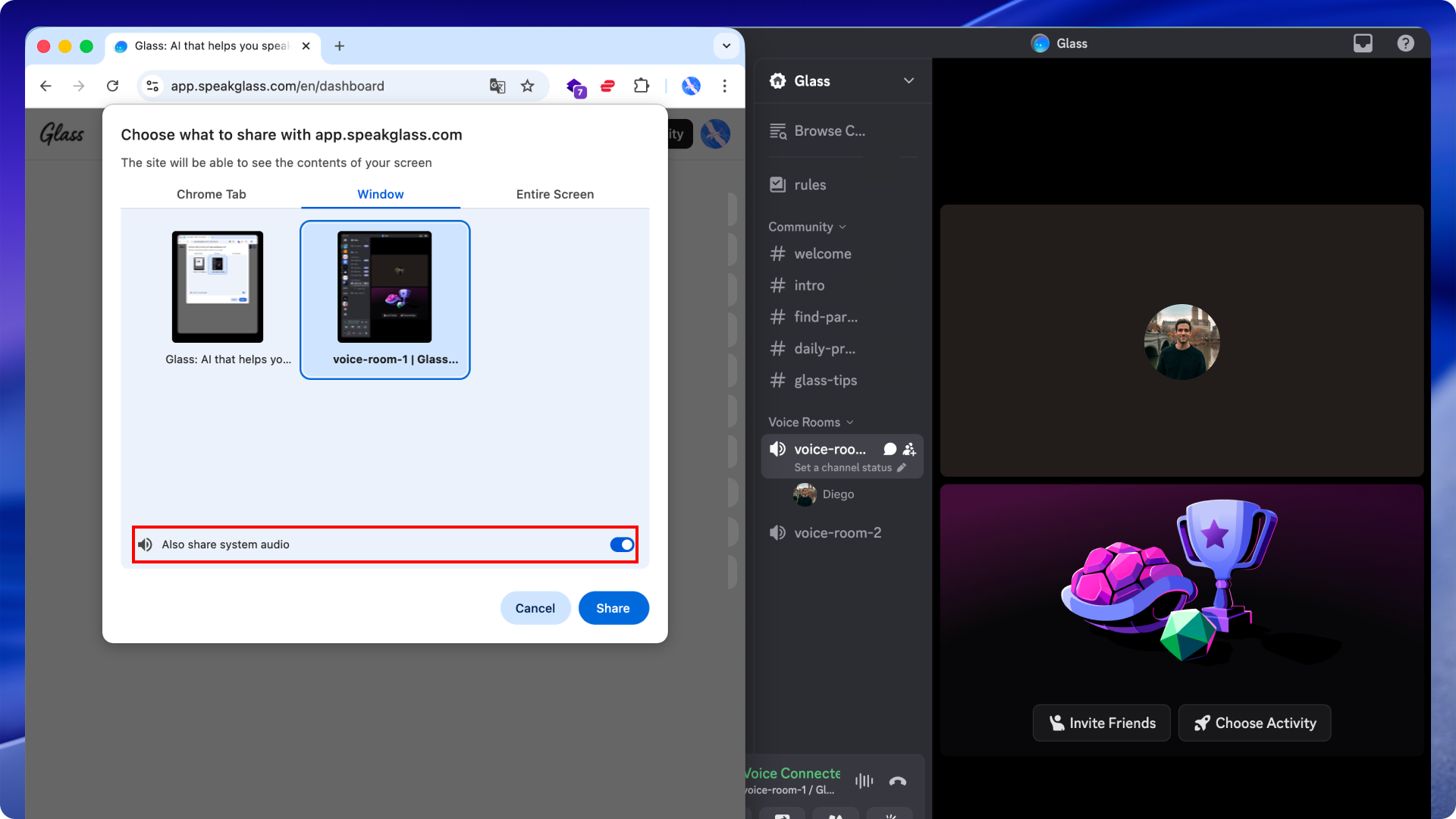Select the Entire Screen tab
Screen dimensions: 1456x819
554,194
